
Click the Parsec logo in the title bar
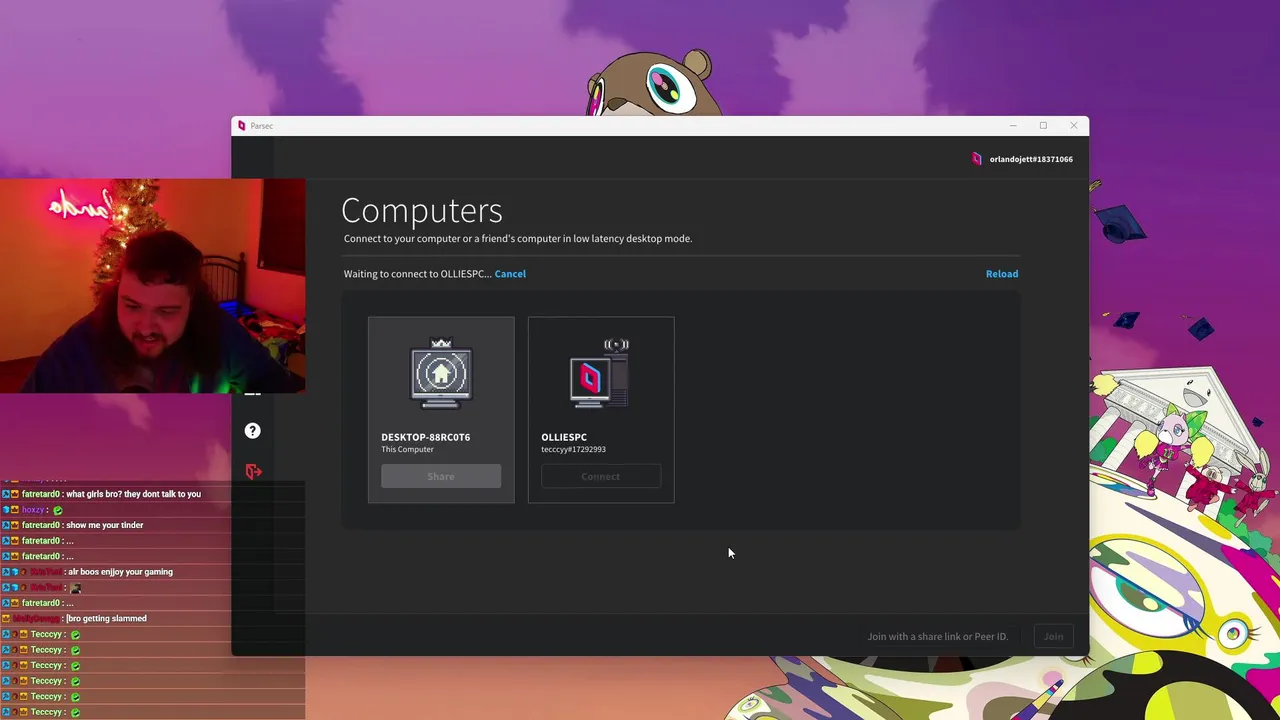(241, 126)
